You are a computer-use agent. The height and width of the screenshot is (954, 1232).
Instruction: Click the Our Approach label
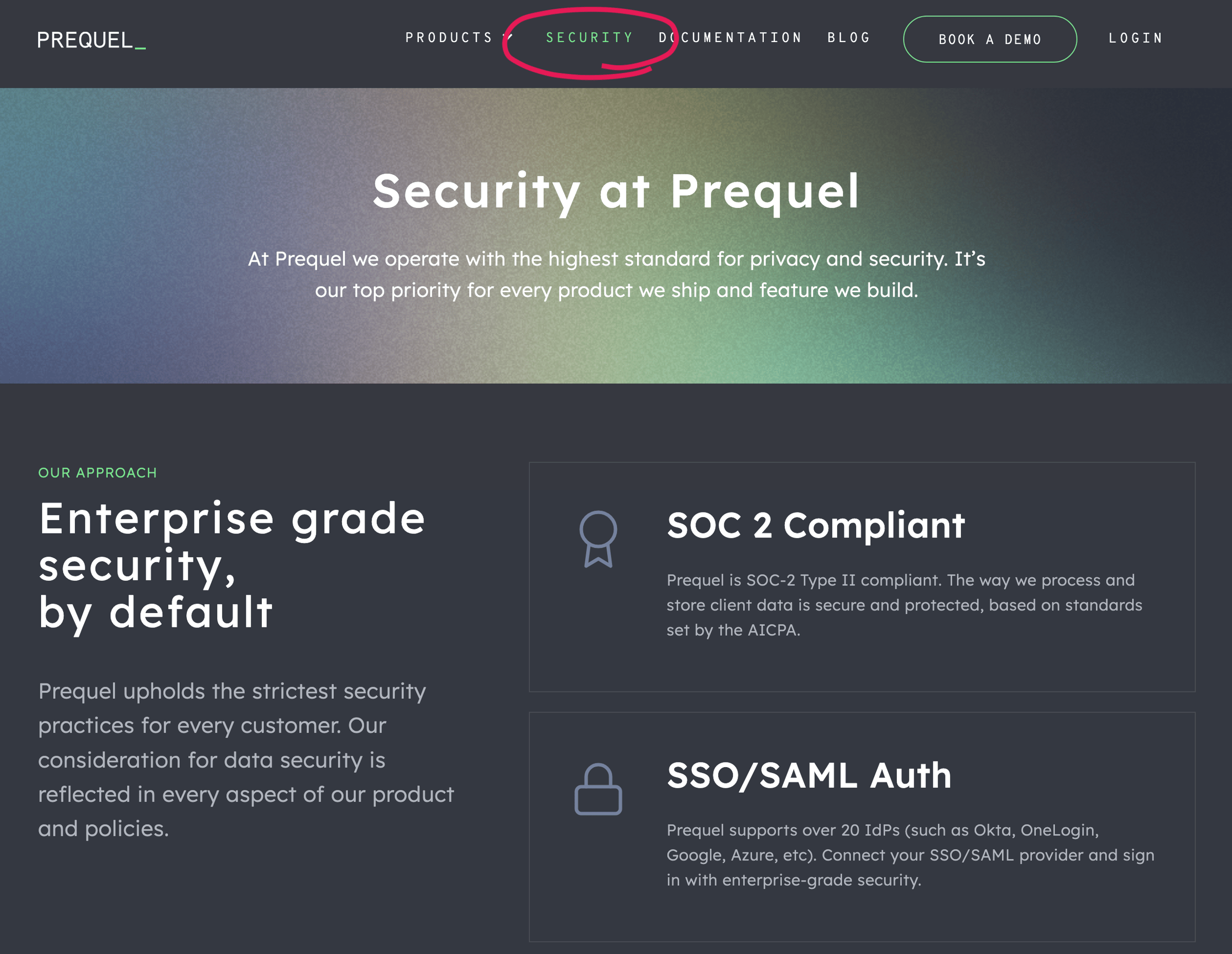(98, 473)
